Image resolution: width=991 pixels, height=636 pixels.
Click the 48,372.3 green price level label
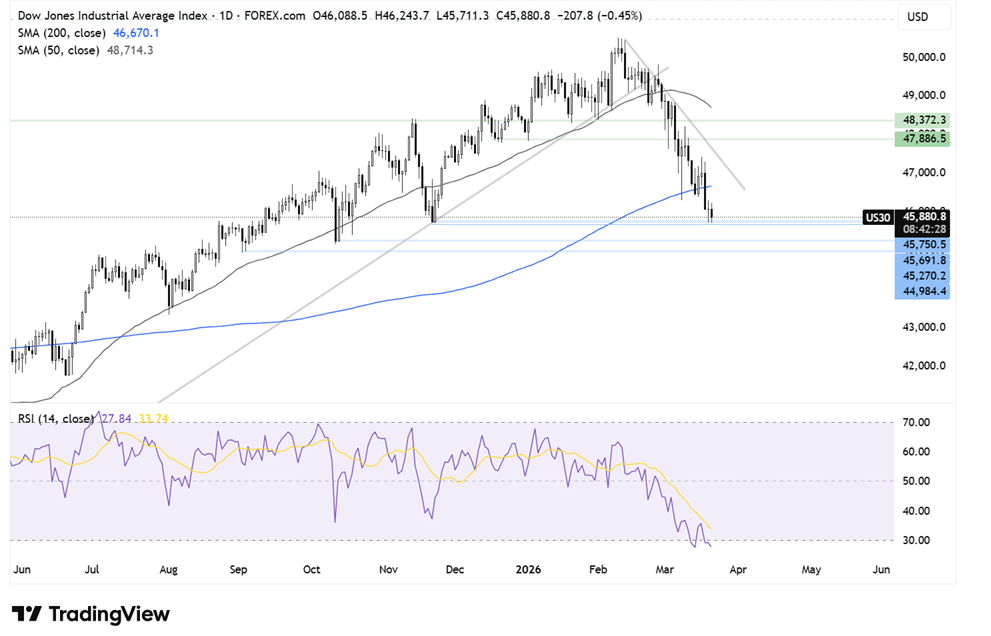pyautogui.click(x=921, y=120)
